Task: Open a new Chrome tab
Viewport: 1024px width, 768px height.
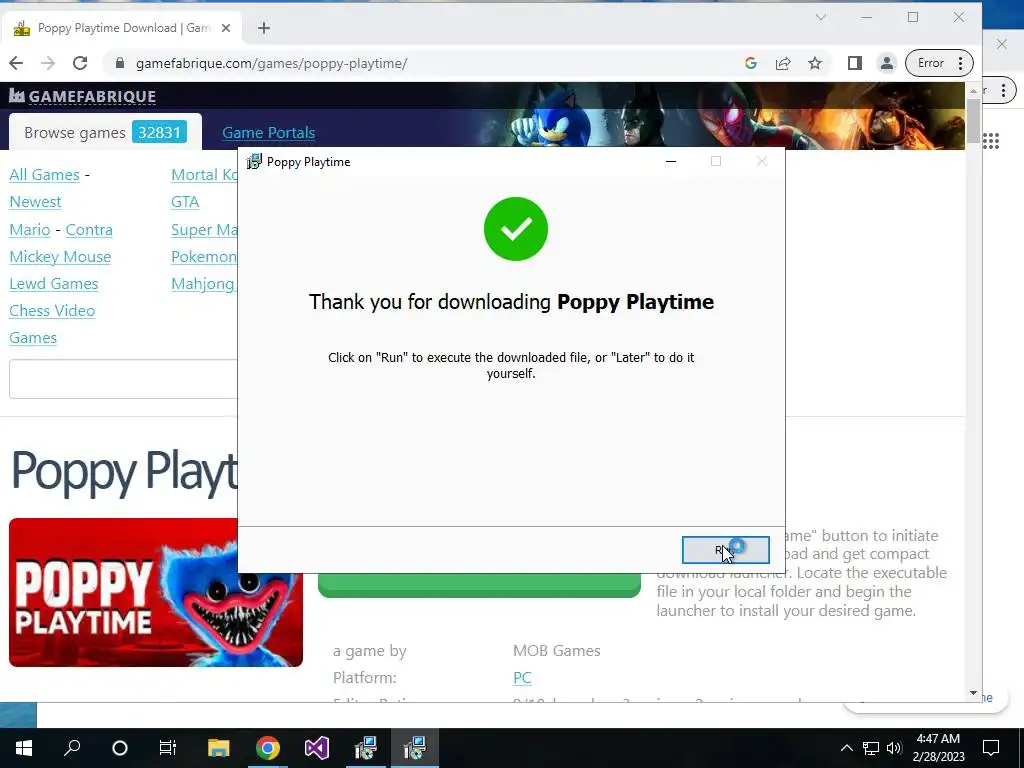Action: click(x=264, y=28)
